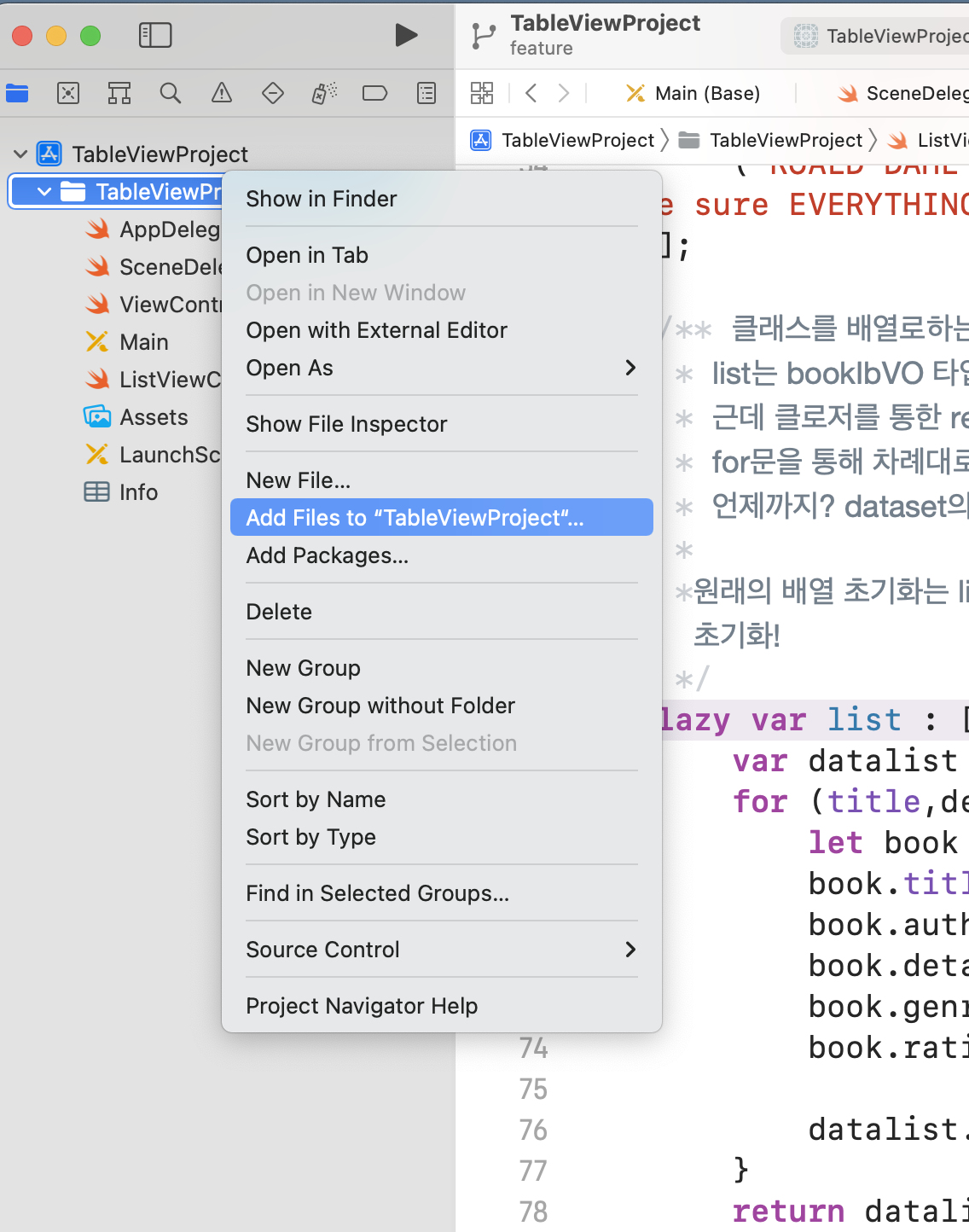Run the project with the play button

pyautogui.click(x=406, y=35)
